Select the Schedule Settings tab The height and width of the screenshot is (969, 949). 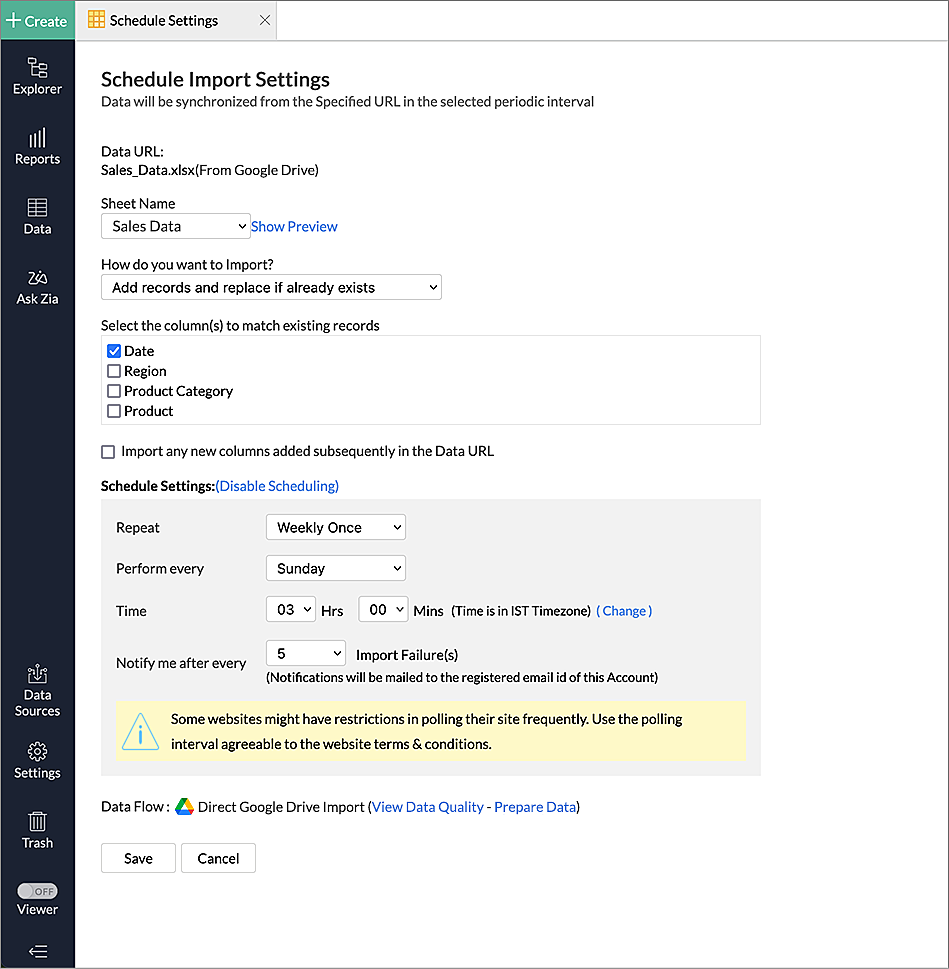tap(163, 20)
